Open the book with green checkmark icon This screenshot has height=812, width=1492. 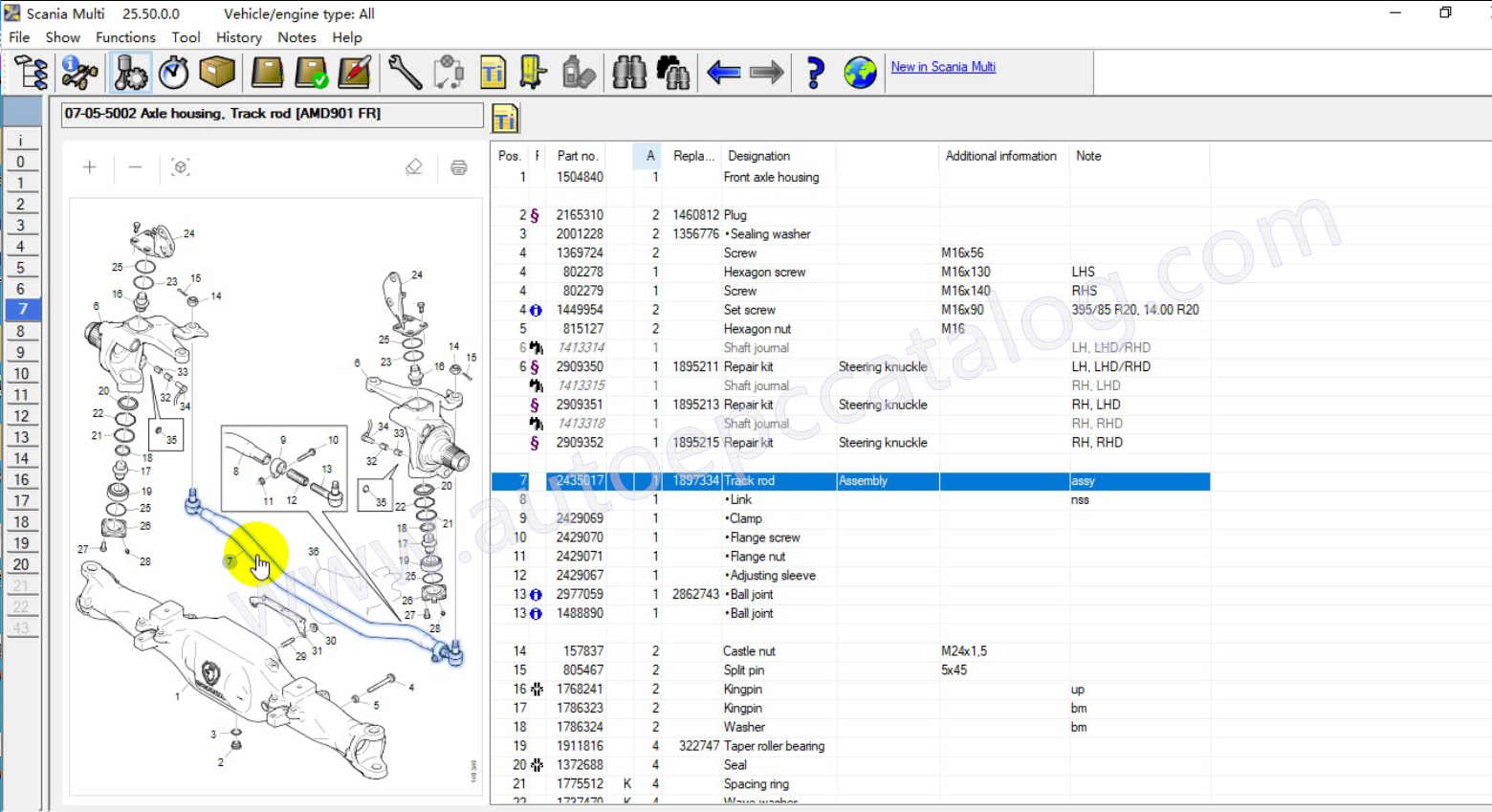tap(311, 73)
